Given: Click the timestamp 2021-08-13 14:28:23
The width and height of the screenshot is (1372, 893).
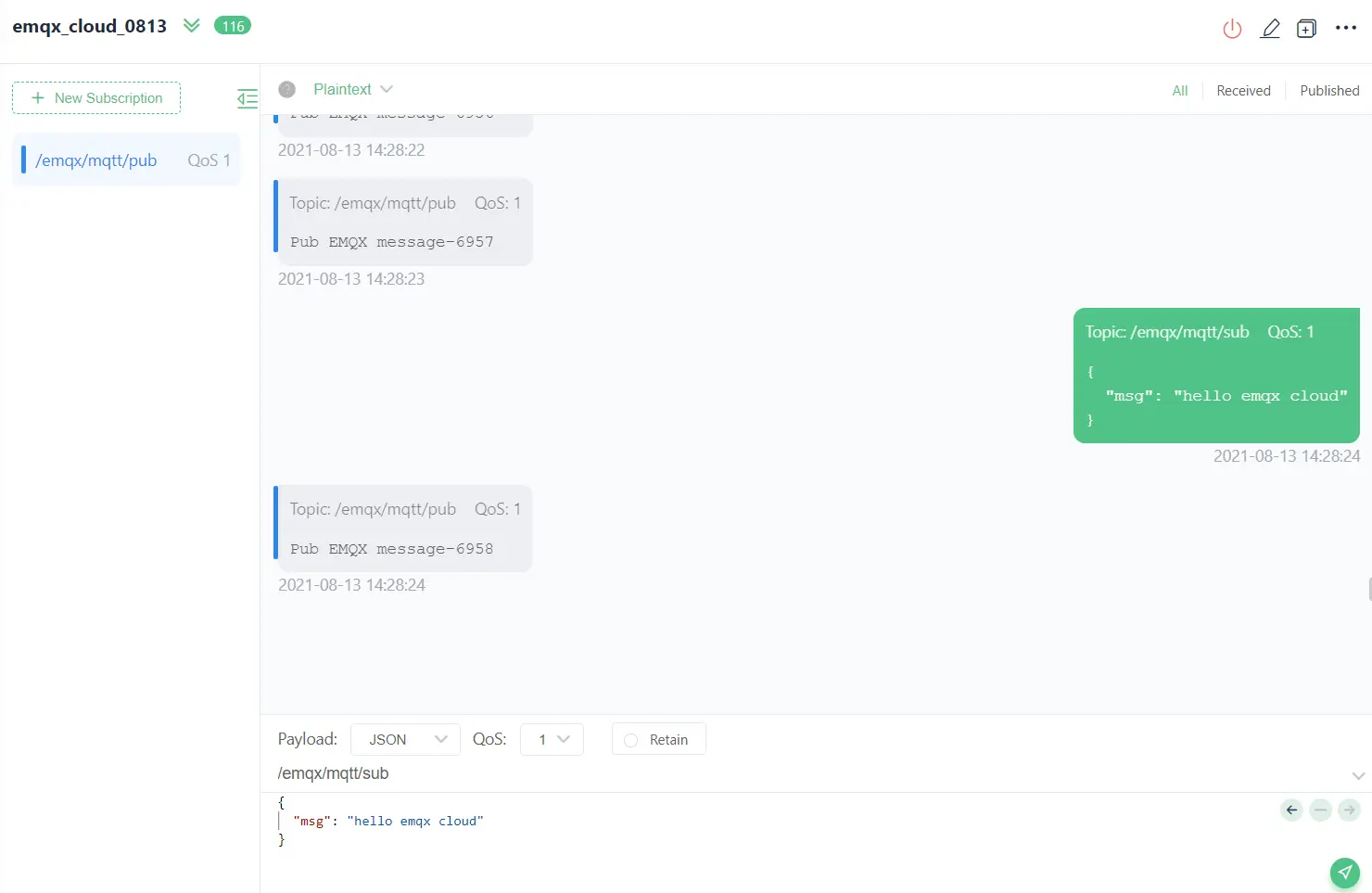Looking at the screenshot, I should [x=351, y=279].
